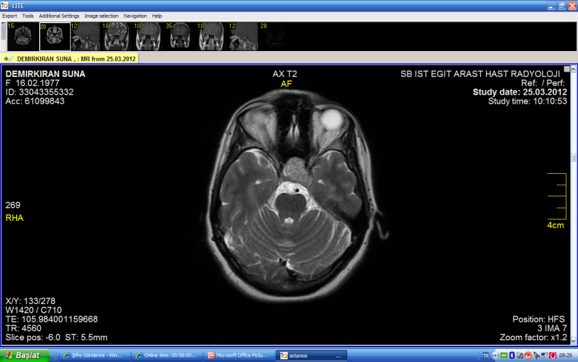Click the up arrow of the image scrollbar
Screen dimensions: 578x362
pos(574,69)
